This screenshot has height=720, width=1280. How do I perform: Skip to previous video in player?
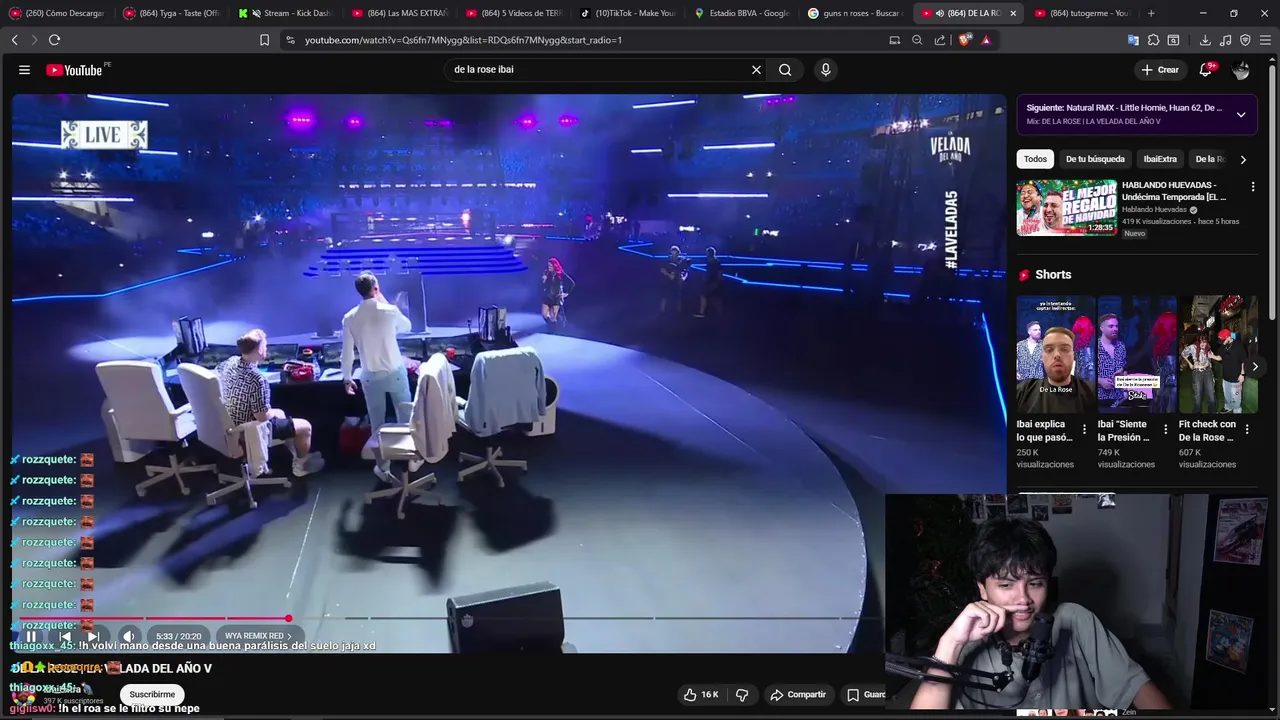point(65,636)
